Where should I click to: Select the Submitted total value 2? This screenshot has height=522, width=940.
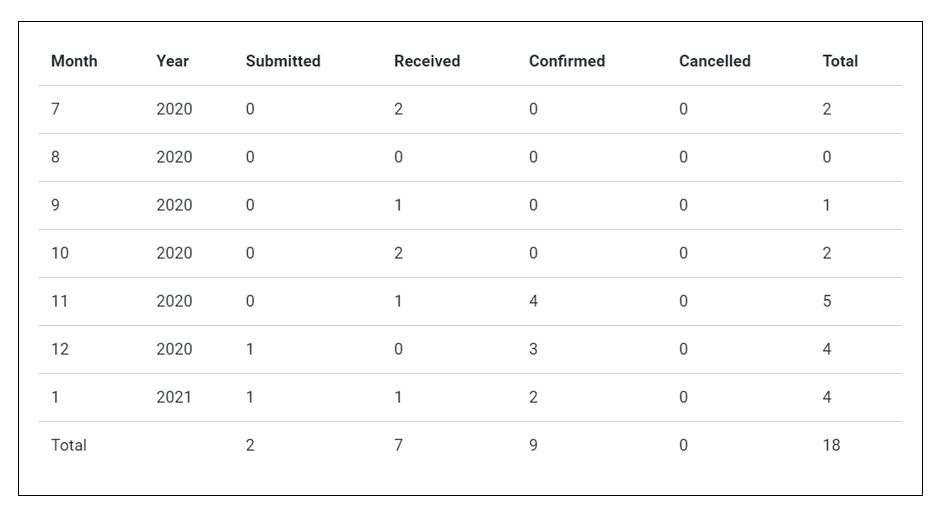(250, 445)
